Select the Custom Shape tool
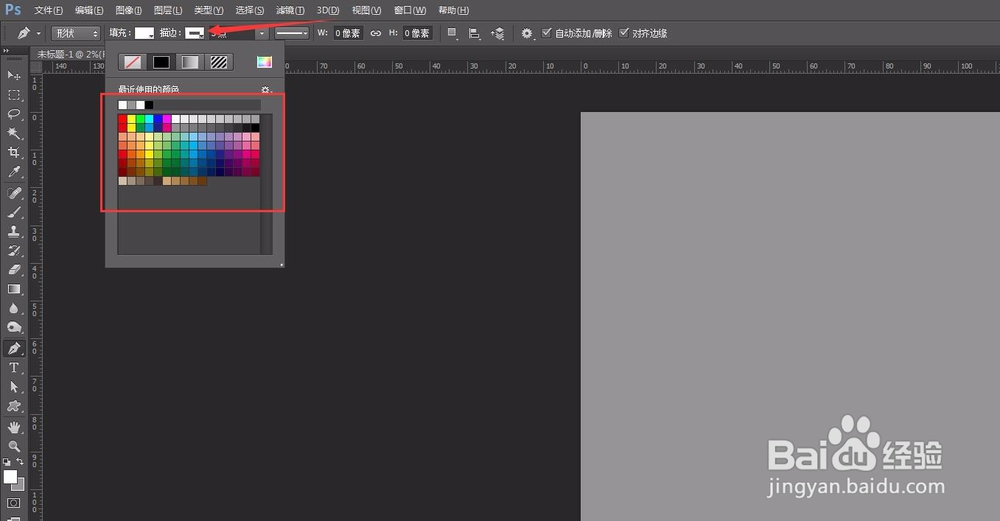The height and width of the screenshot is (521, 1000). [x=13, y=406]
